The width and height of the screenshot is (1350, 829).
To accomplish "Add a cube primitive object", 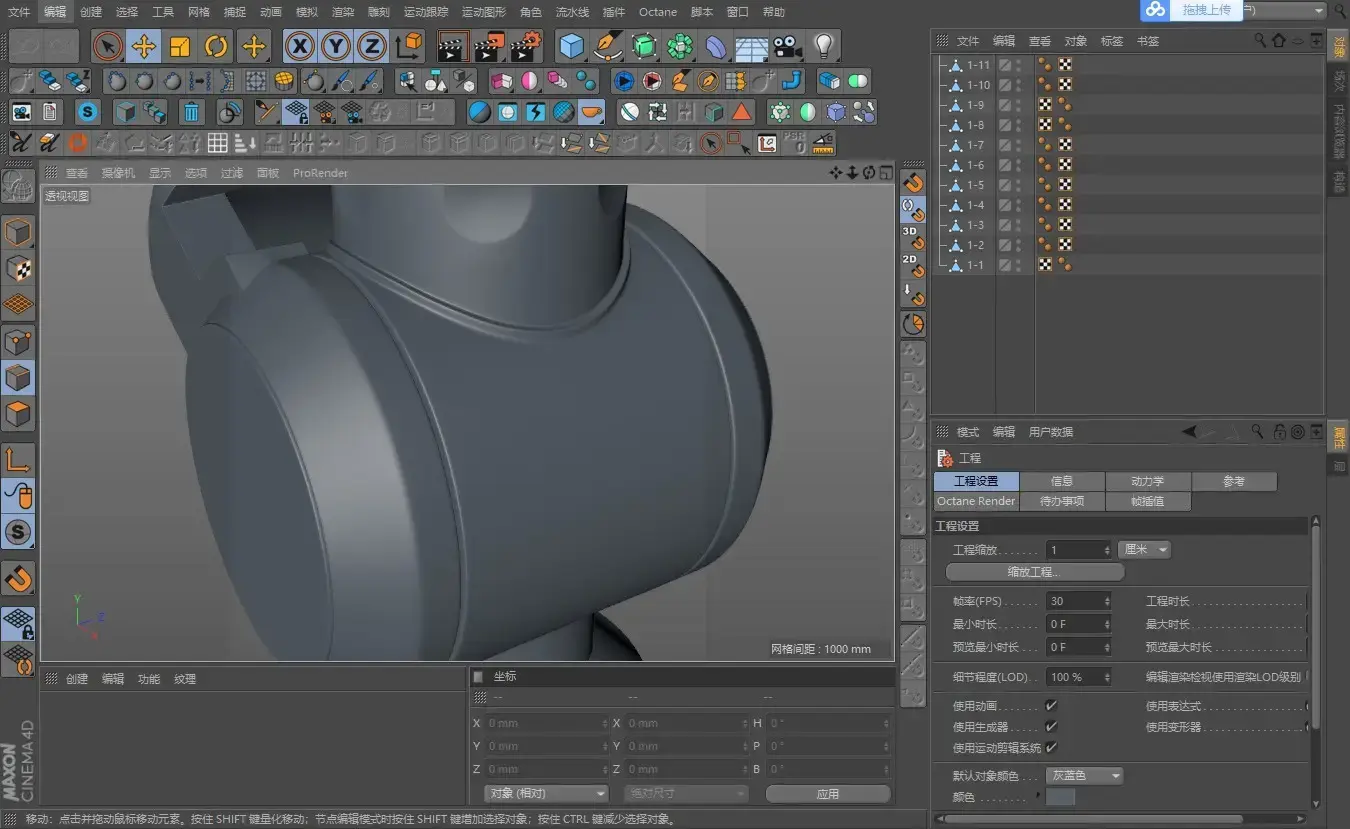I will tap(571, 46).
